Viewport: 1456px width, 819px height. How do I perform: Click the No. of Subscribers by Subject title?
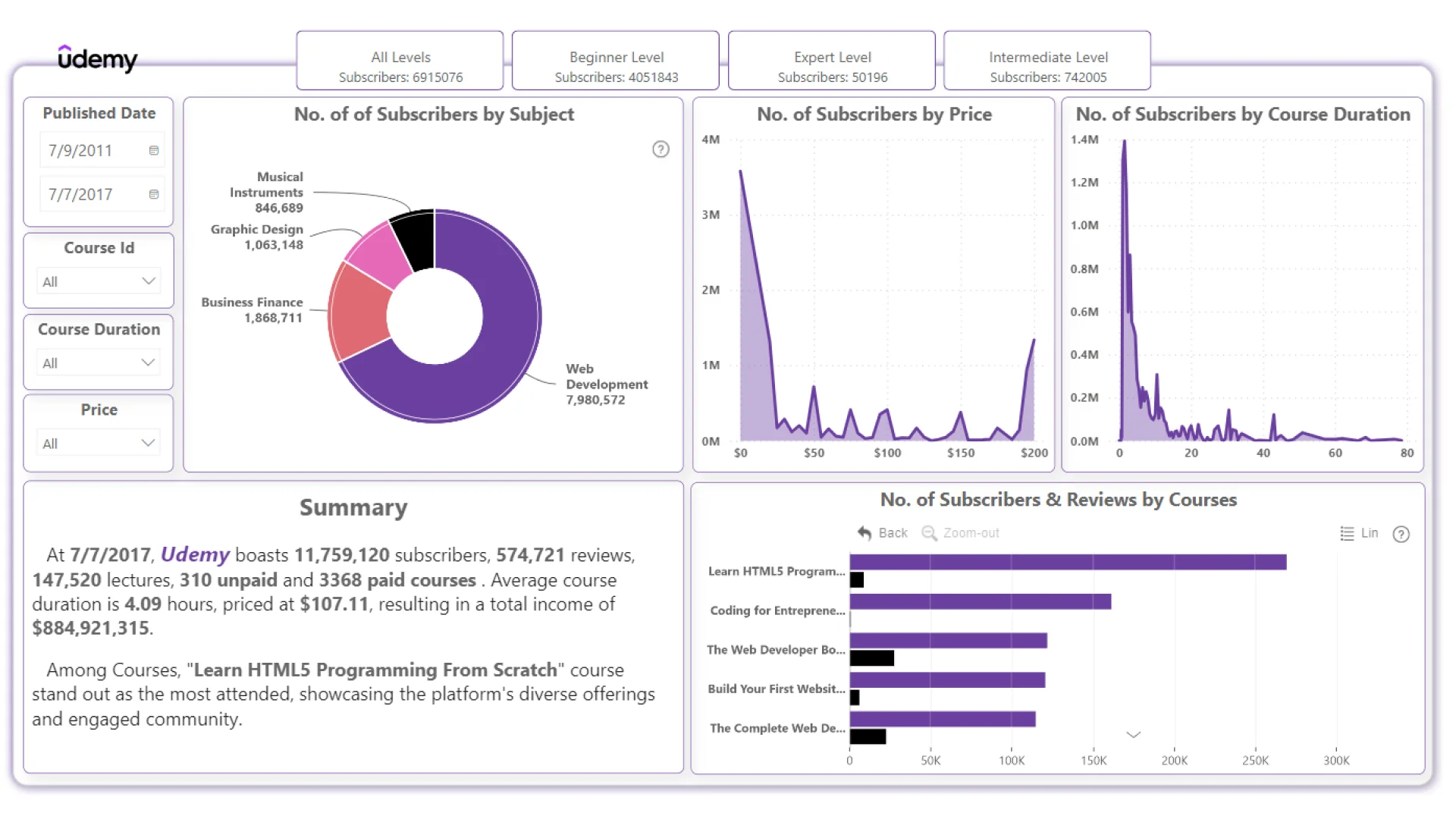434,115
